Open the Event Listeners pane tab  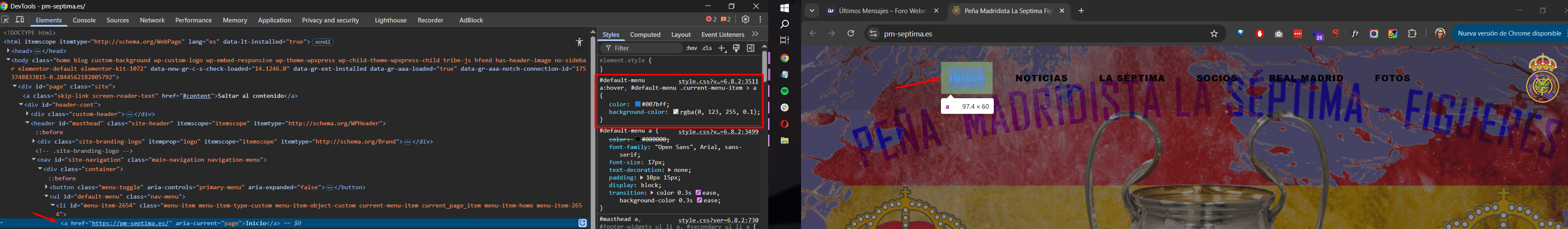(723, 35)
